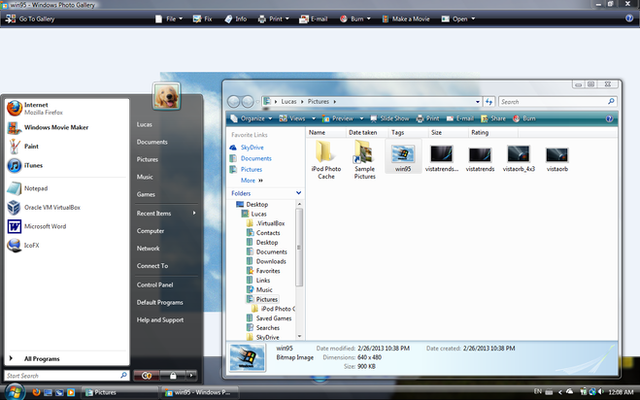This screenshot has width=640, height=400.
Task: Click the Start orb on the taskbar
Action: point(14,392)
